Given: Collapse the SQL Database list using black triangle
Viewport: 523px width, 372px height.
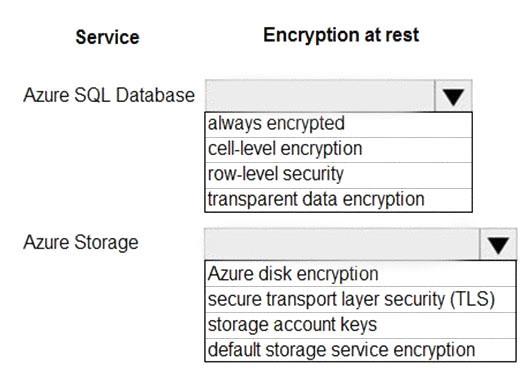Looking at the screenshot, I should 453,96.
